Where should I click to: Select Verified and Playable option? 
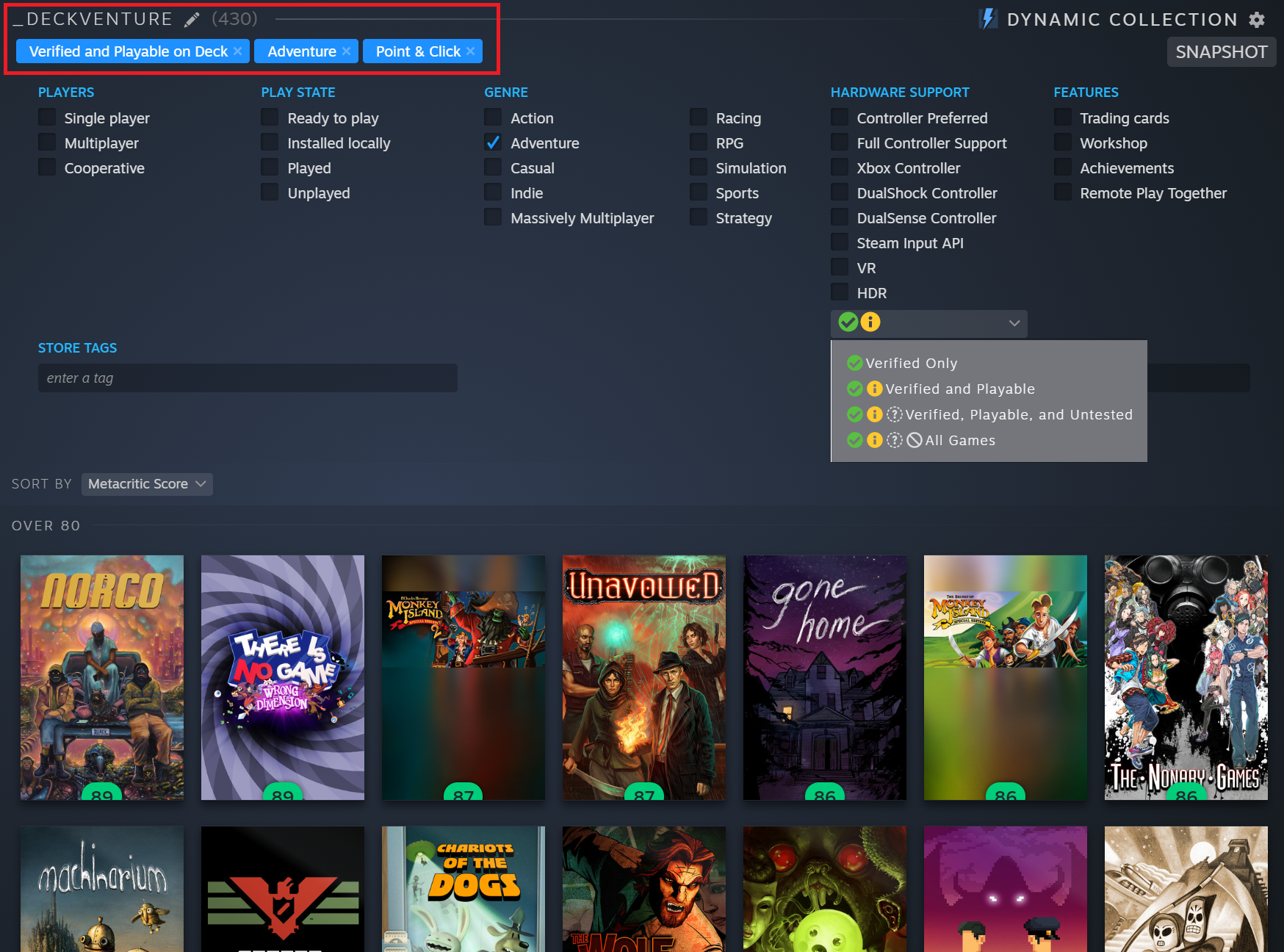pyautogui.click(x=988, y=389)
